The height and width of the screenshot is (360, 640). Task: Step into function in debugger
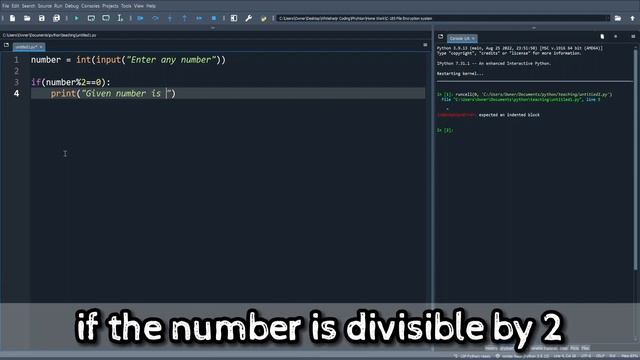click(x=170, y=18)
